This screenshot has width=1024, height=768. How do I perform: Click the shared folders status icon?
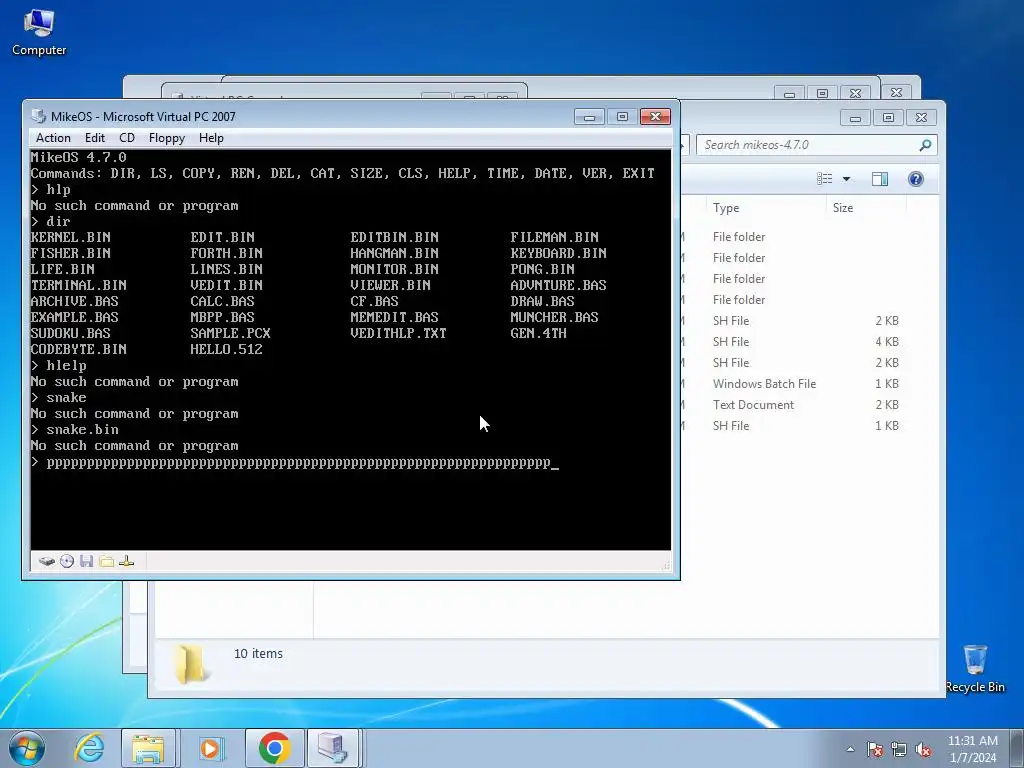point(106,561)
